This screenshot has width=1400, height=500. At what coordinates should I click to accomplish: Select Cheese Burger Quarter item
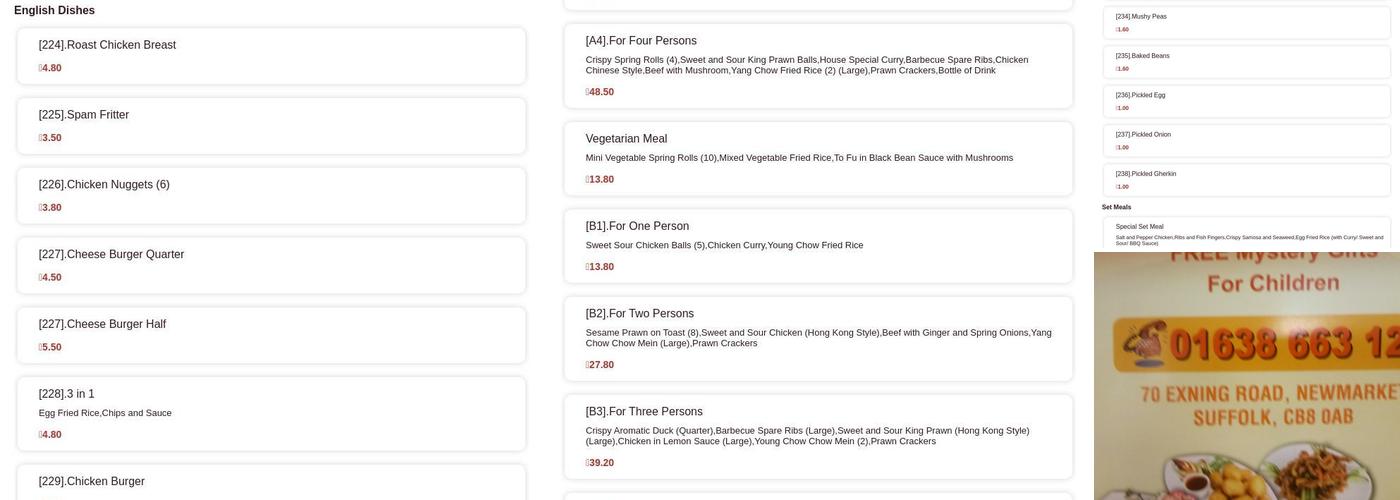pos(271,266)
